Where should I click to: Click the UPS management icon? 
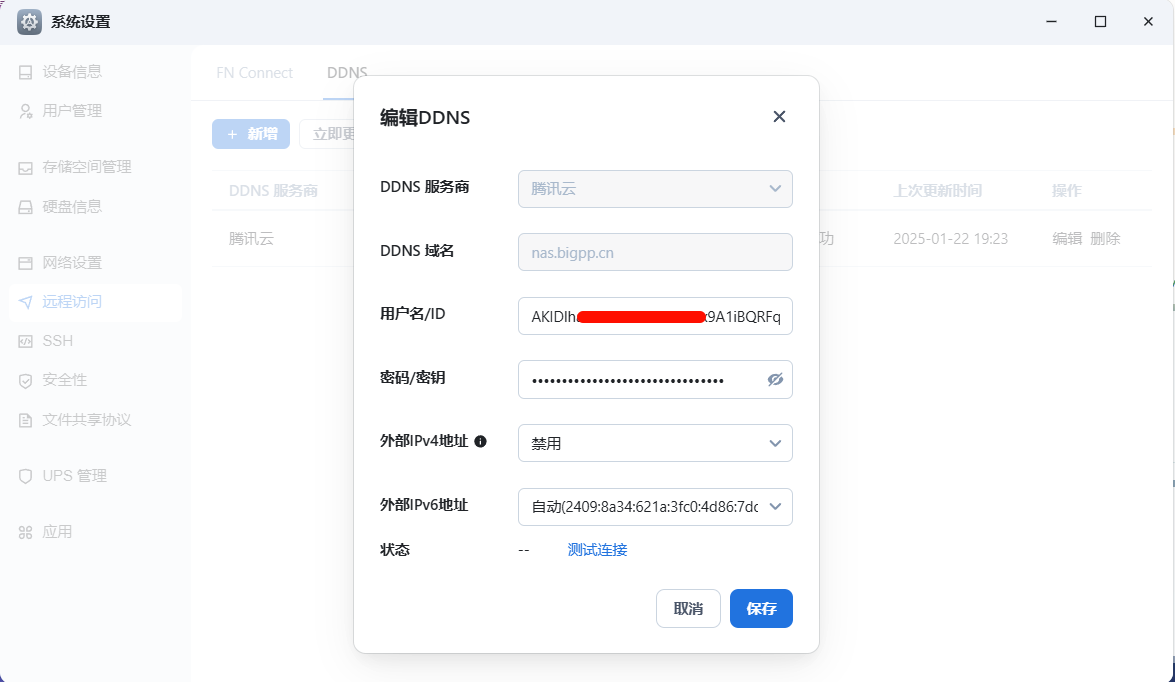click(x=26, y=476)
